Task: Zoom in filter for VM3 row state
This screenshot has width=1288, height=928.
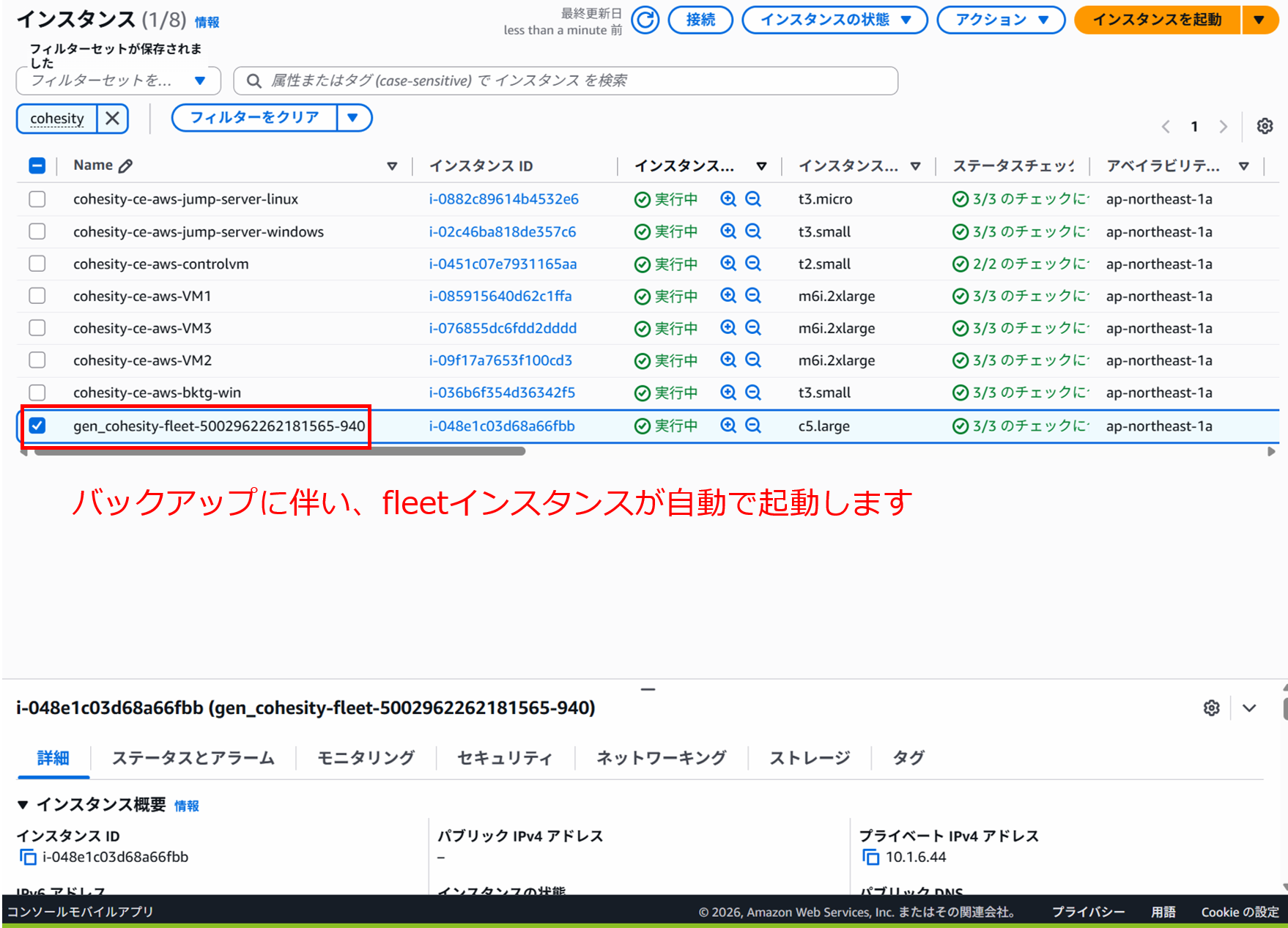Action: coord(728,328)
